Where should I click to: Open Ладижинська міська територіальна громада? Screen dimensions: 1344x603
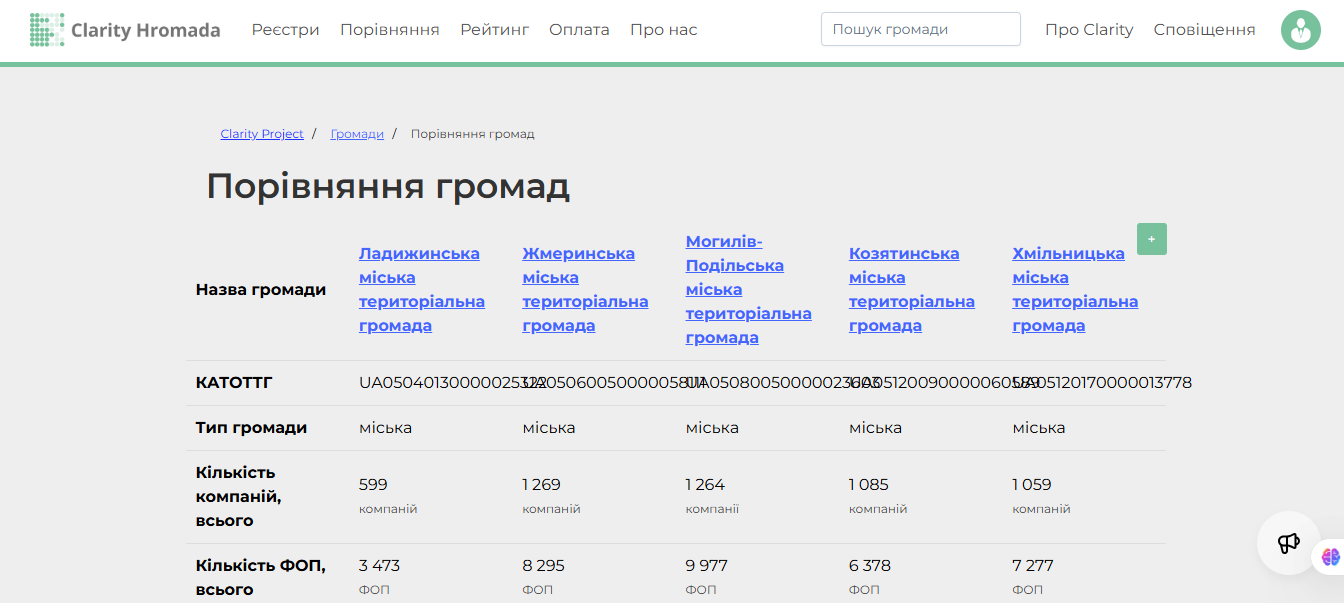422,290
